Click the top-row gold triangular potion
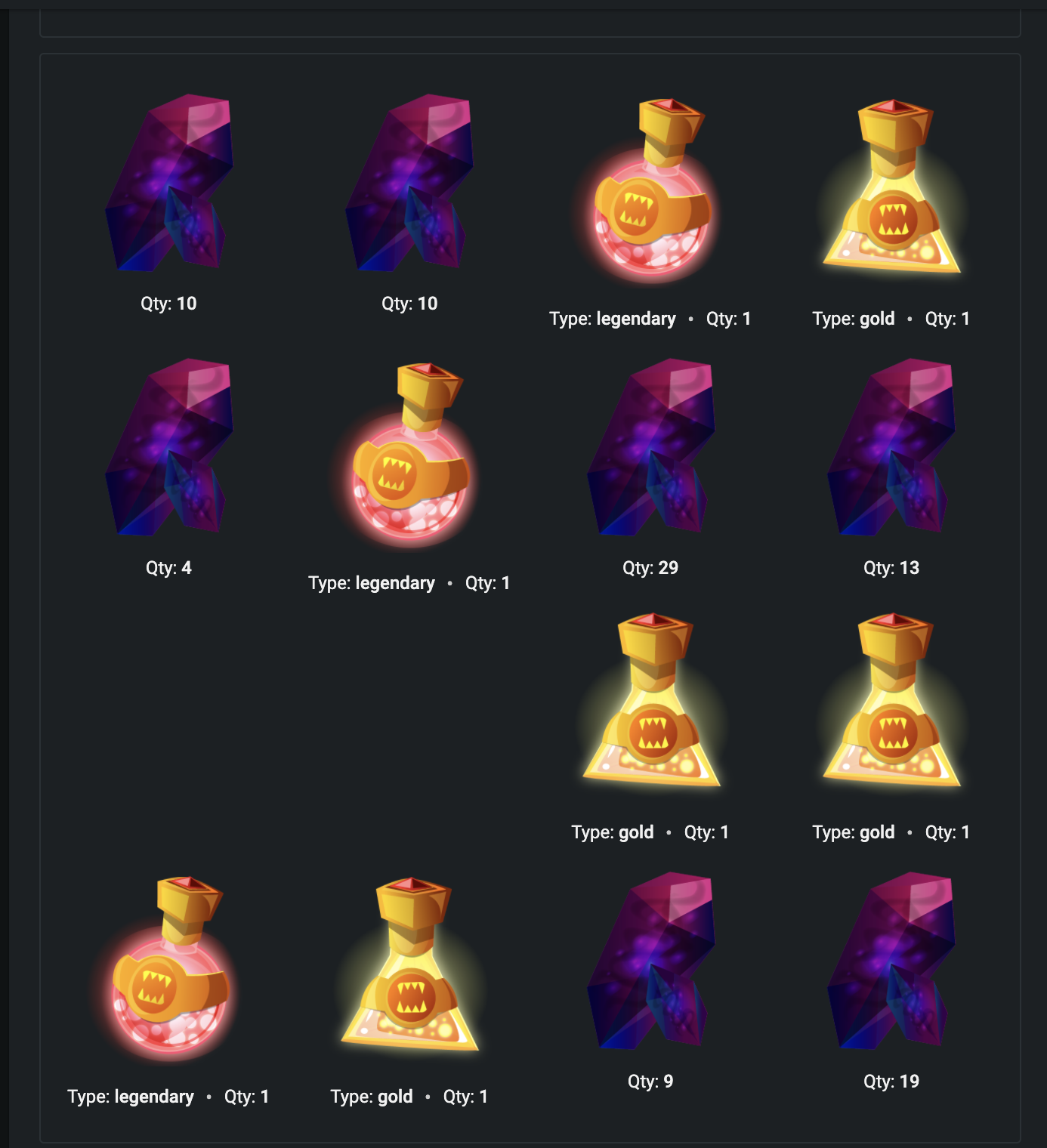The width and height of the screenshot is (1047, 1148). click(x=891, y=187)
